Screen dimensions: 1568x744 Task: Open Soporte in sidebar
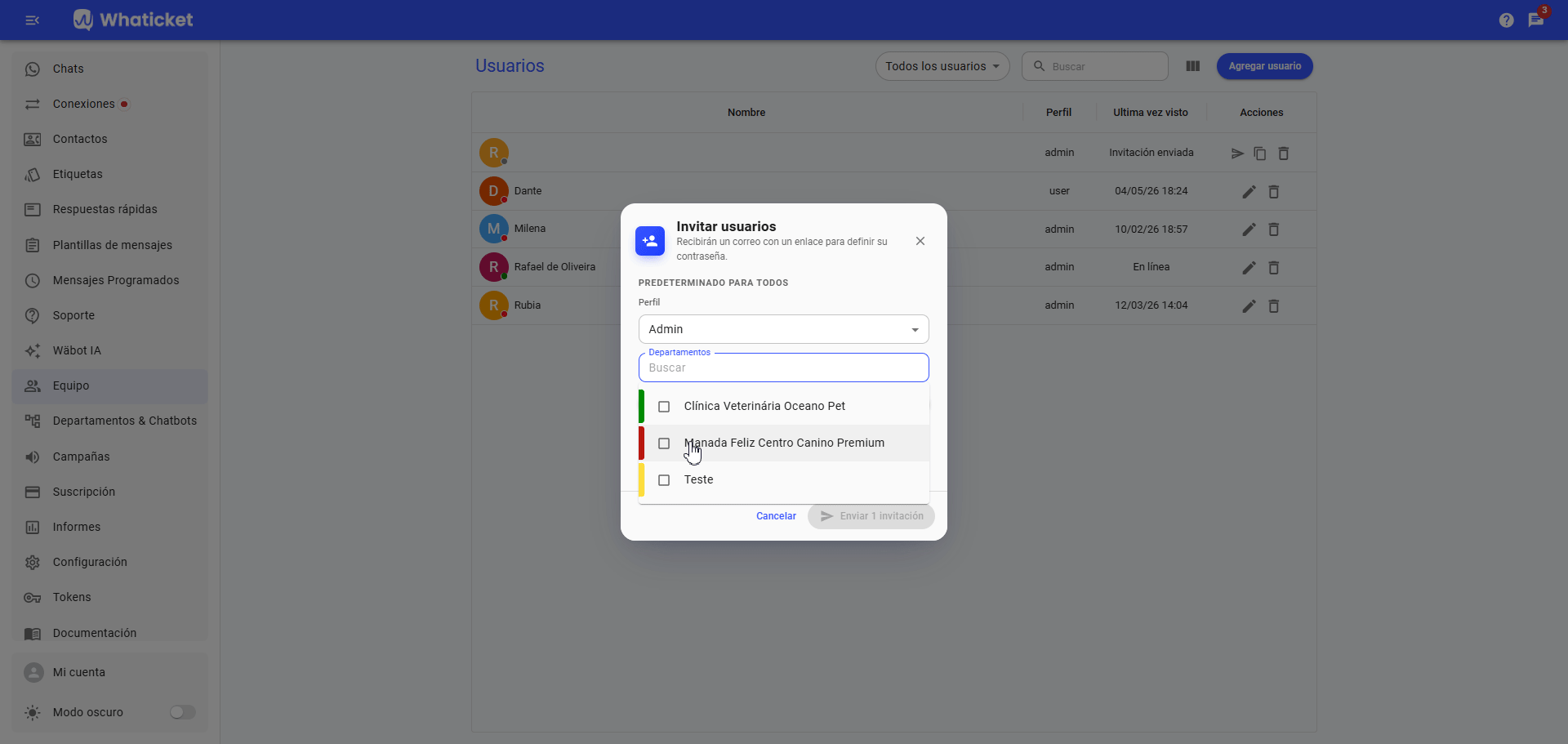click(109, 315)
